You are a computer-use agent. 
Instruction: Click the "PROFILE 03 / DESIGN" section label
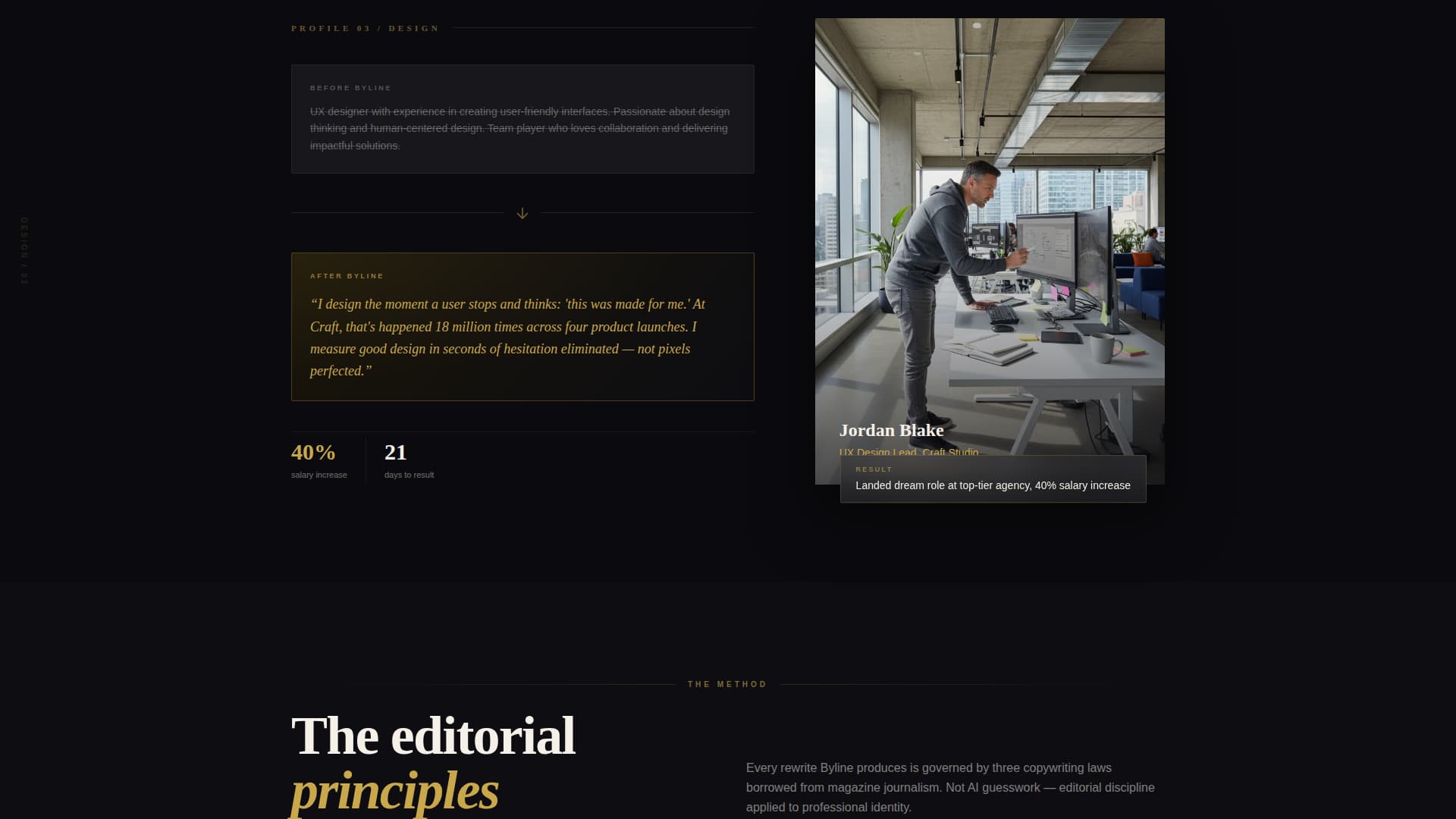(364, 28)
